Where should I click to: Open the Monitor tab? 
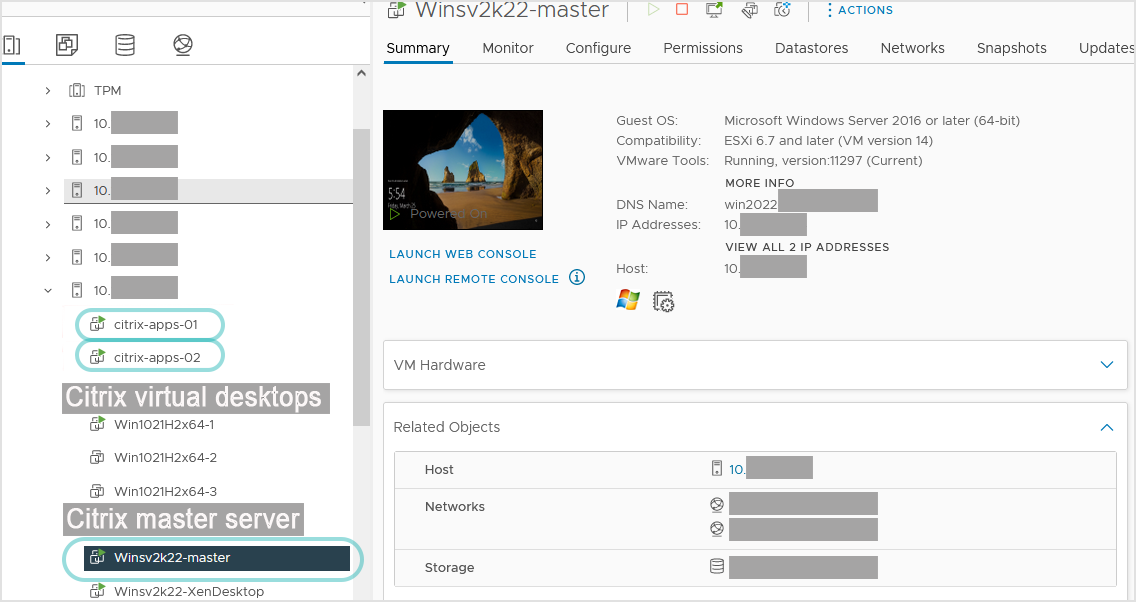point(507,48)
